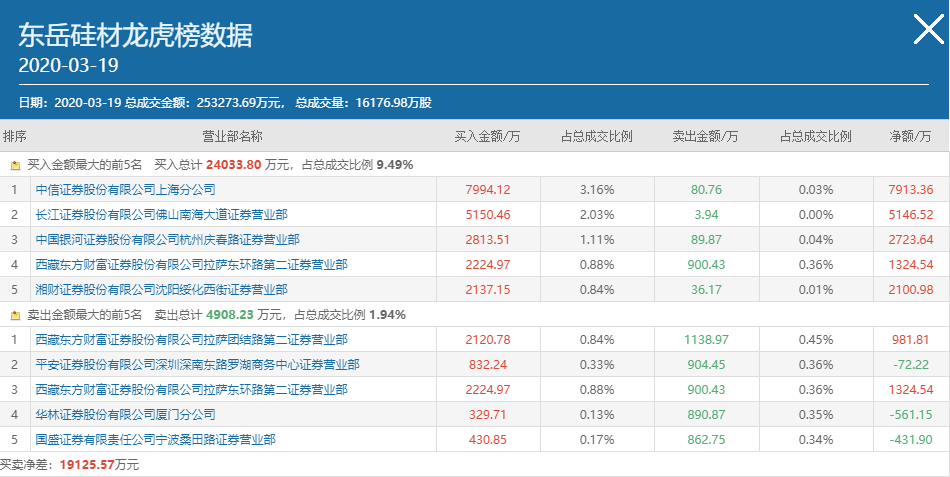Open 湘财证券沈阳绥化西街证券营业部 link
Screen dimensions: 950x477
161,289
